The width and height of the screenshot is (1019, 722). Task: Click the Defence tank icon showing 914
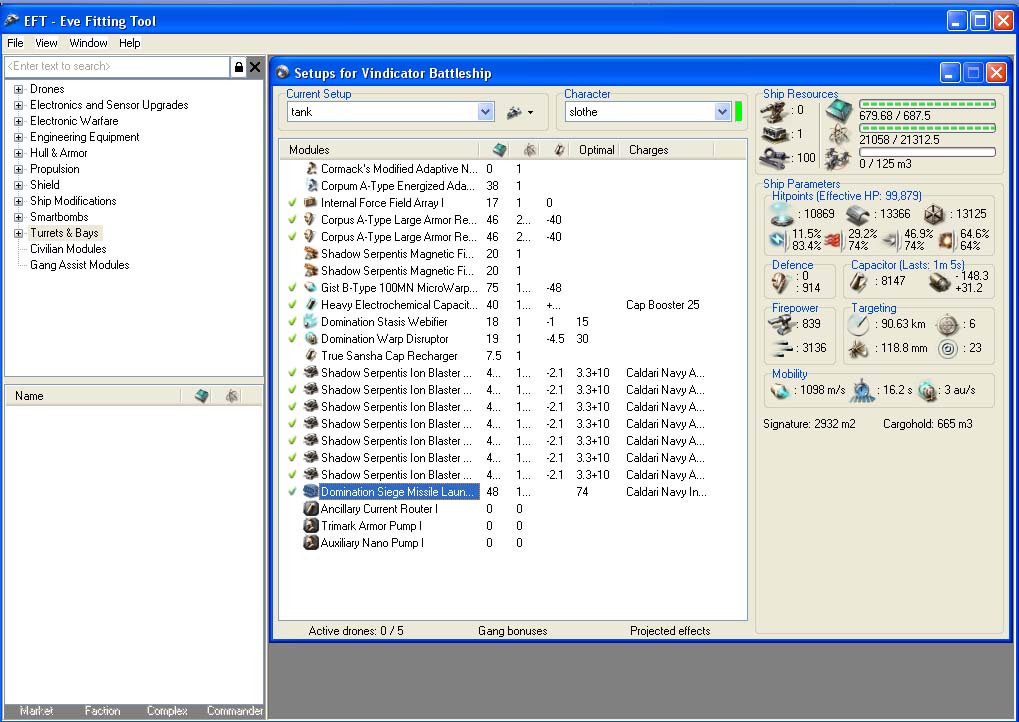780,282
